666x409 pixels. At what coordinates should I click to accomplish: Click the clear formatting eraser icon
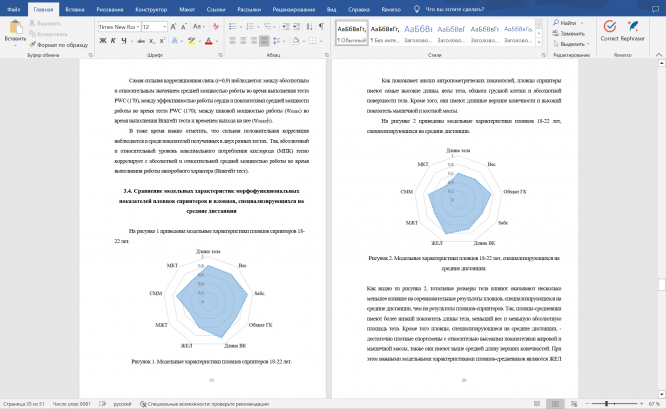tap(216, 26)
